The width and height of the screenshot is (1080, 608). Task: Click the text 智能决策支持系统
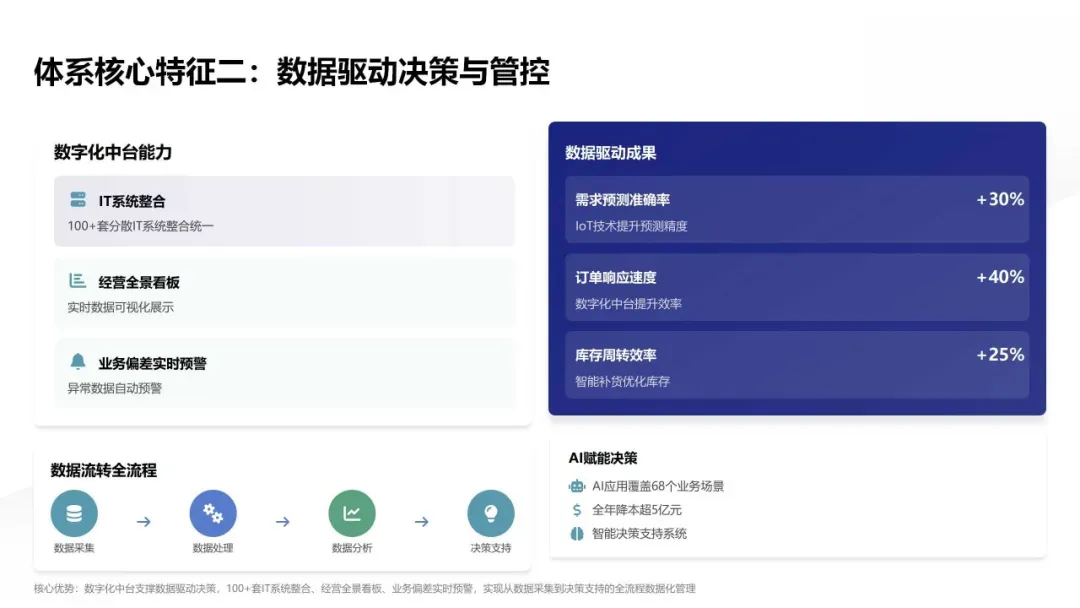[639, 534]
